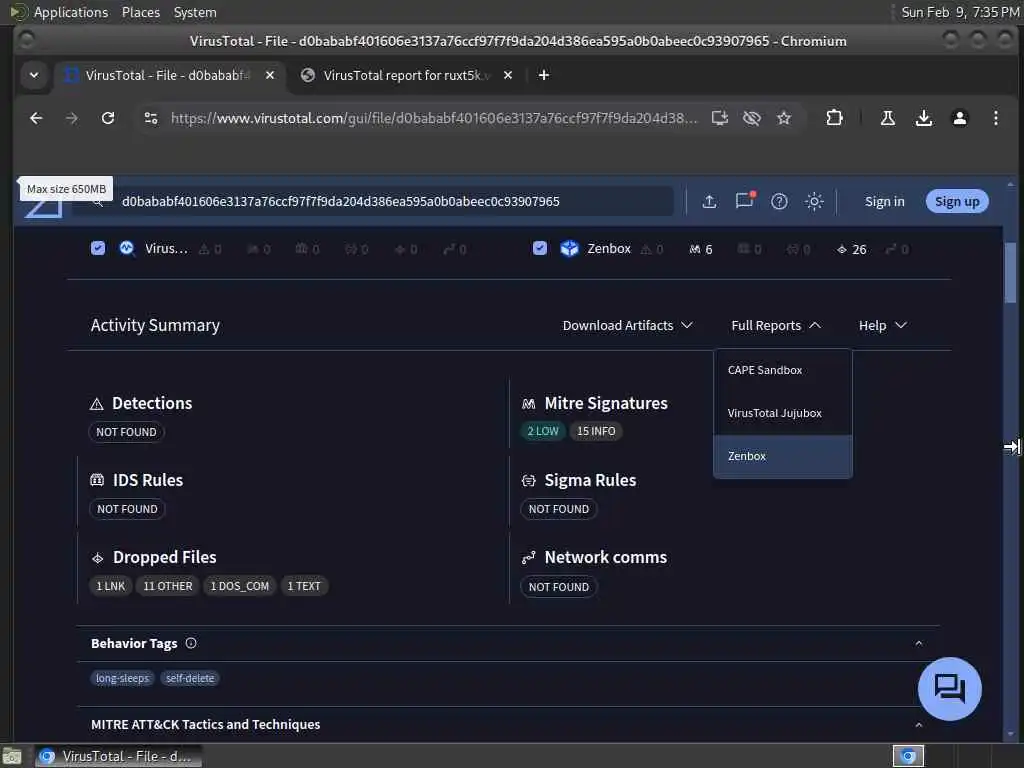Collapse the Behavior Tags section

tap(919, 644)
